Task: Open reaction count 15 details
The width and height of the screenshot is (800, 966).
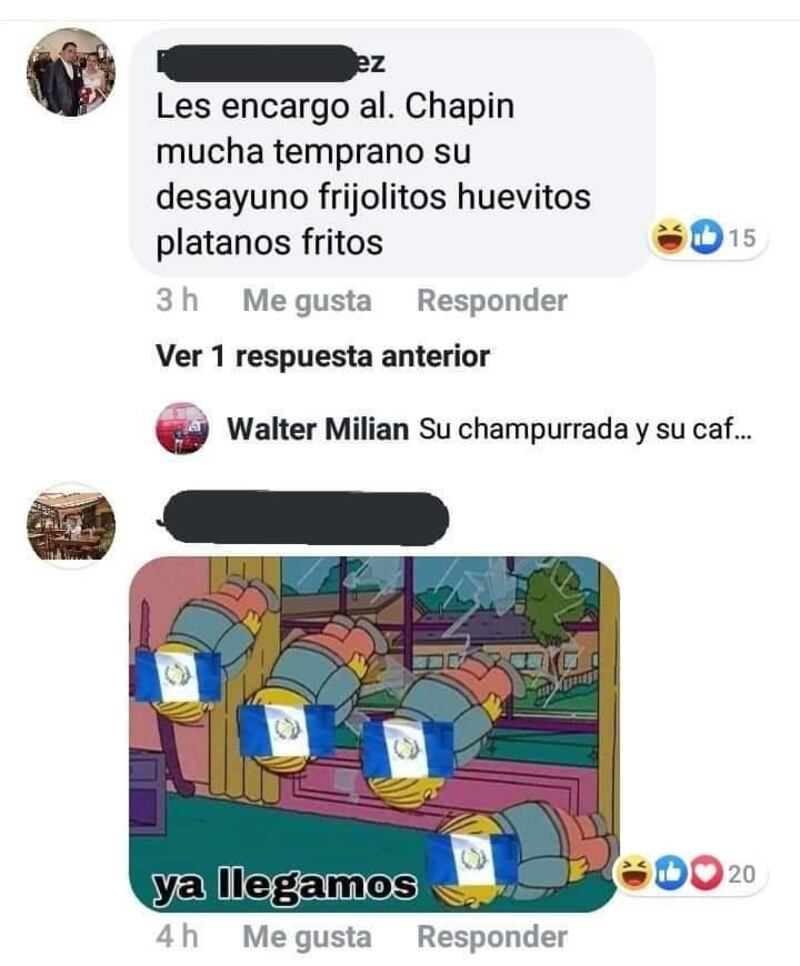Action: (x=742, y=238)
